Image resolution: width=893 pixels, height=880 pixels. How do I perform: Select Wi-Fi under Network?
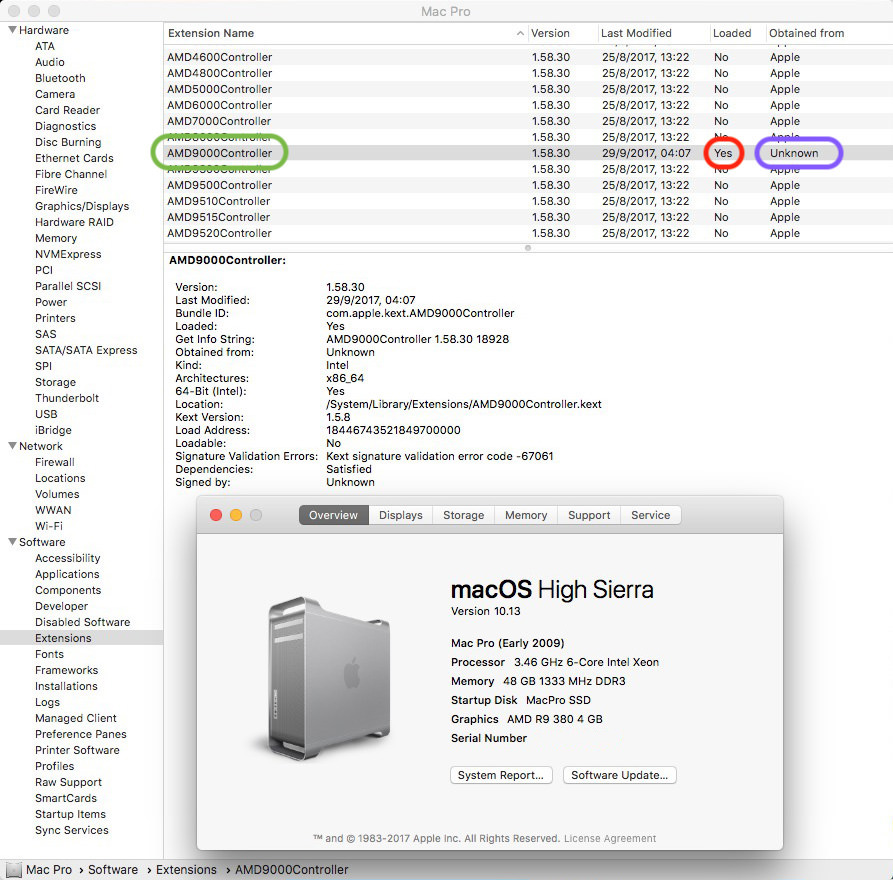49,526
